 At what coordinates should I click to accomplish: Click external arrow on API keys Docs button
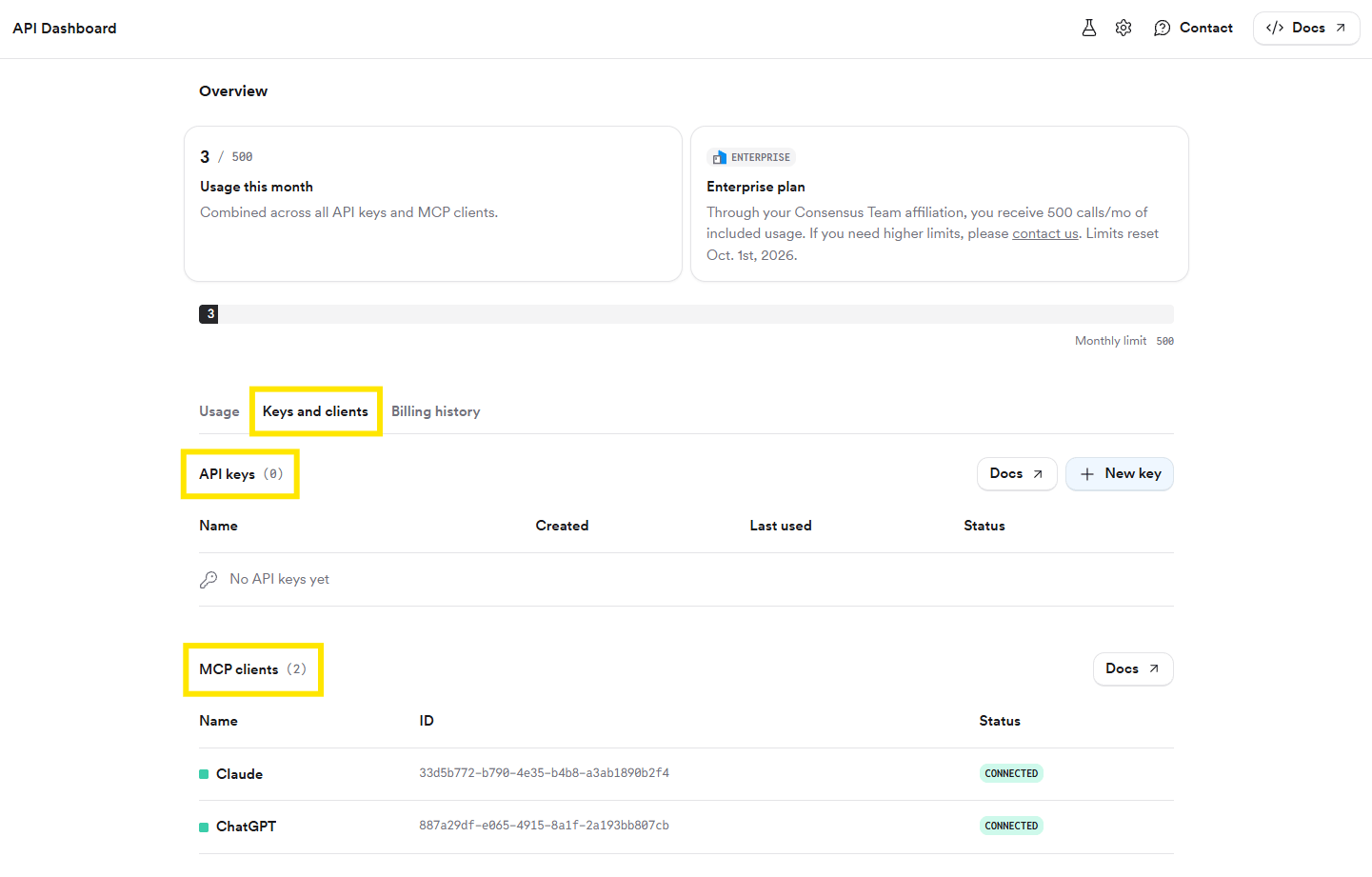click(1038, 474)
